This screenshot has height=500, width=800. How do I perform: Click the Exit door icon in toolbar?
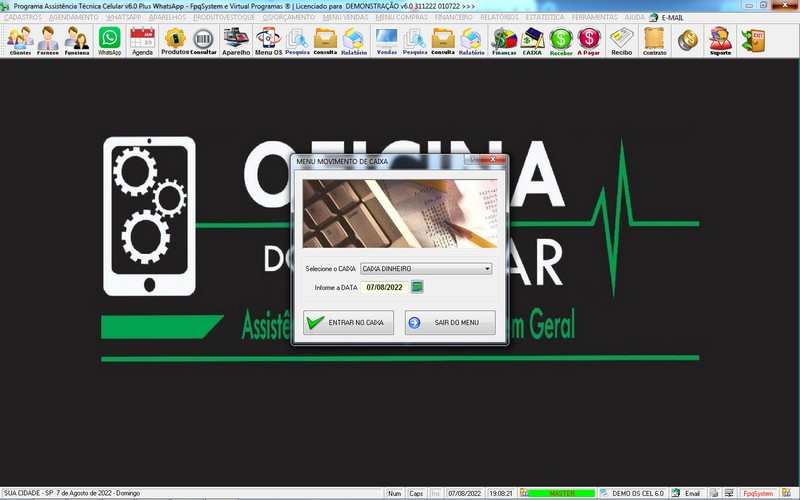click(754, 41)
